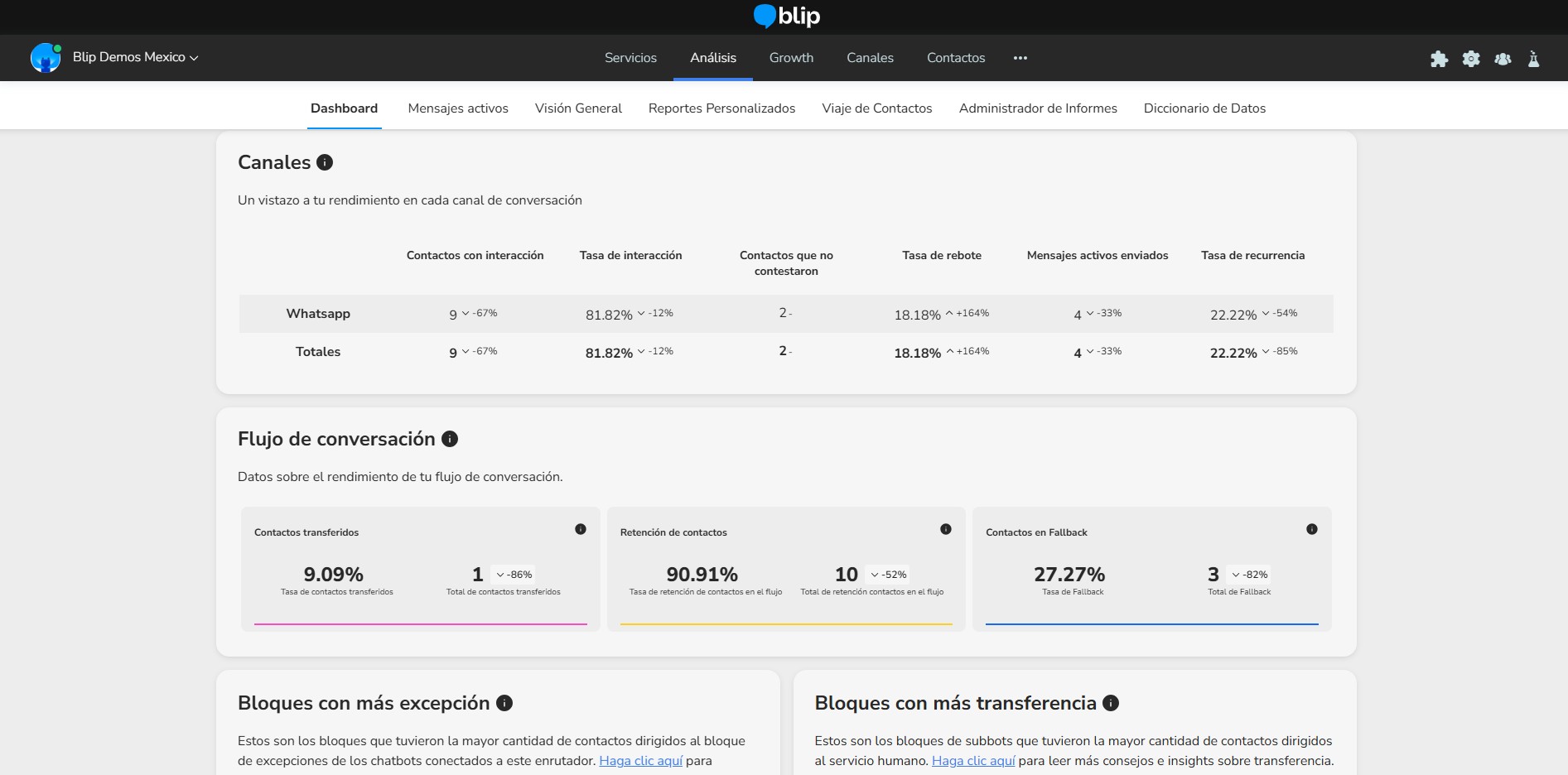Screen dimensions: 1568x775
Task: Click the contacts/team icon in top bar
Action: click(x=1503, y=59)
